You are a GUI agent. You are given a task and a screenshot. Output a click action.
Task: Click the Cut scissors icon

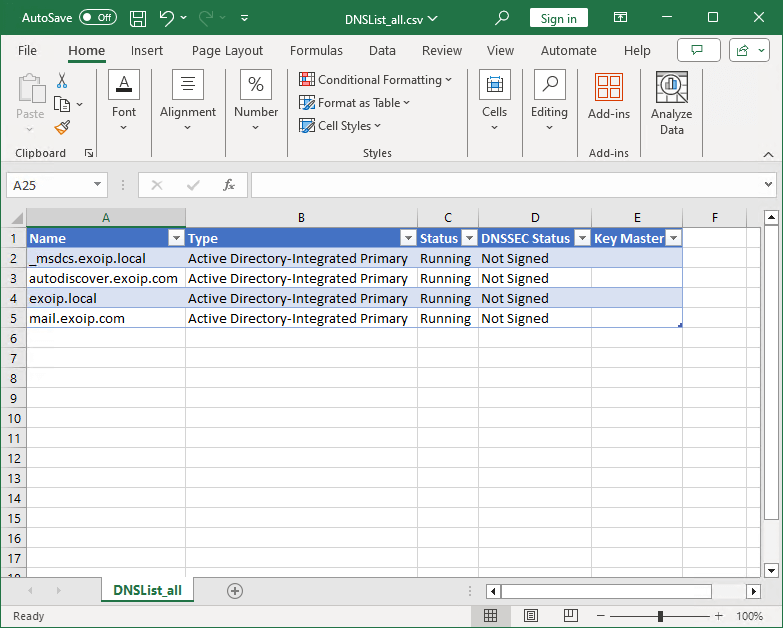pos(62,81)
